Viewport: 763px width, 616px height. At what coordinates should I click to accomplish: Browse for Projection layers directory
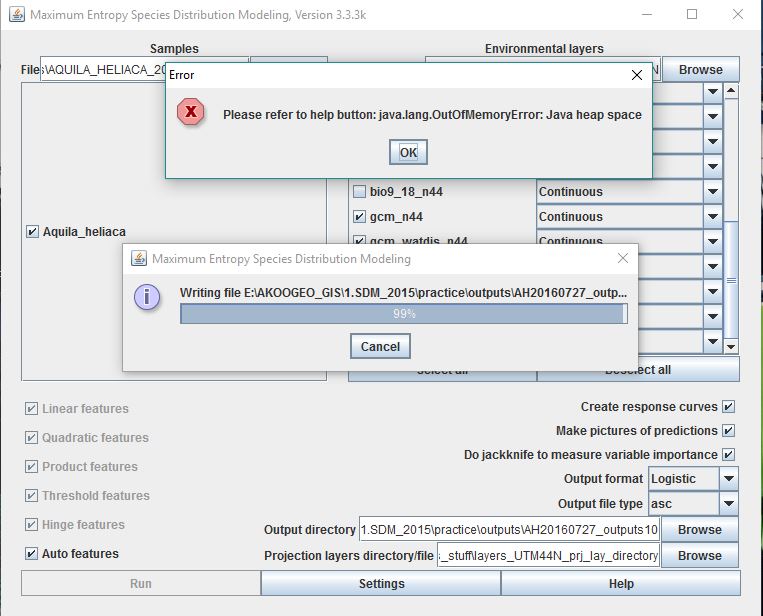(700, 555)
